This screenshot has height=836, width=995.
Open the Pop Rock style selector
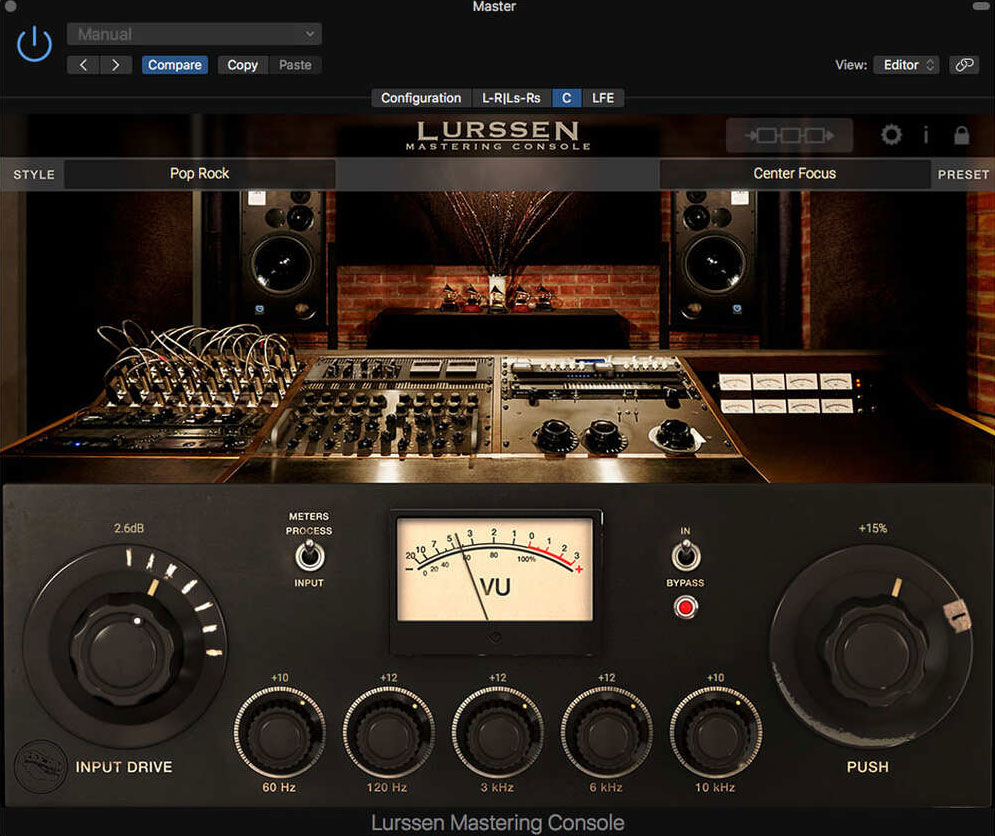[199, 173]
